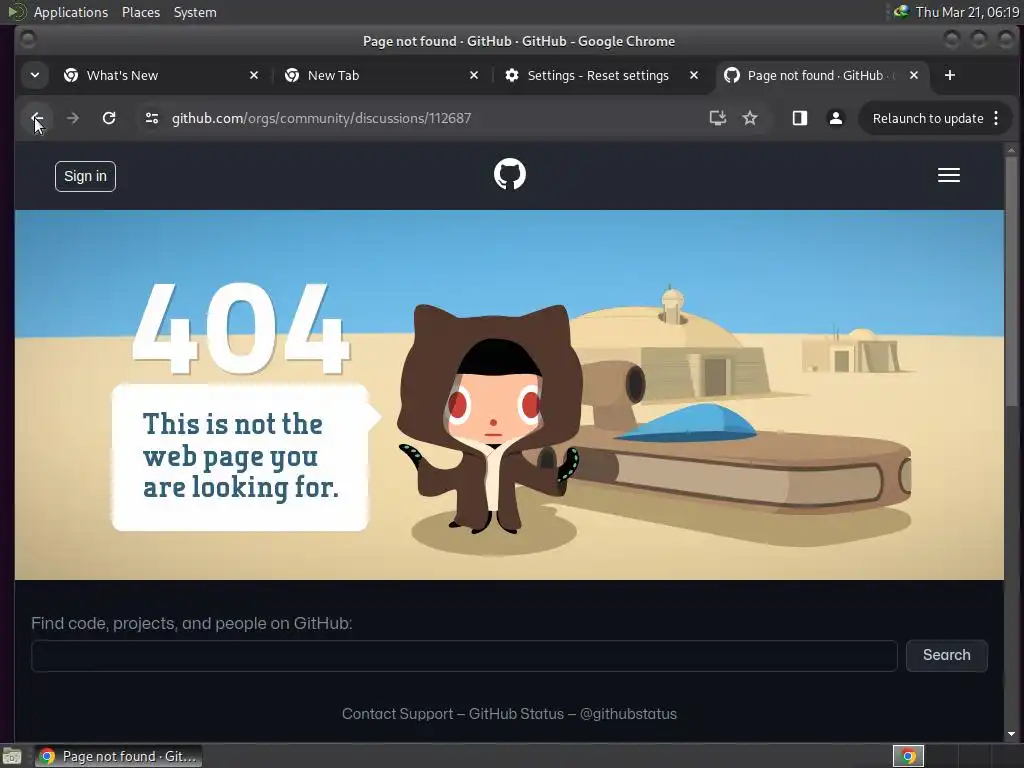Close the Page not found GitHub tab
1024x768 pixels.
(x=914, y=75)
